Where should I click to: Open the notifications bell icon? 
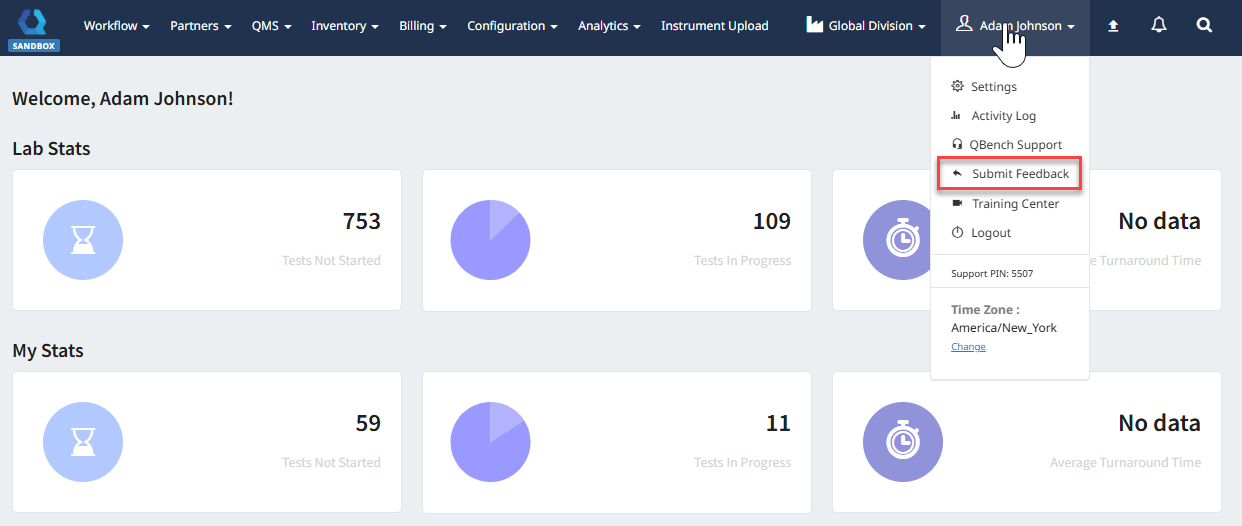pyautogui.click(x=1158, y=26)
